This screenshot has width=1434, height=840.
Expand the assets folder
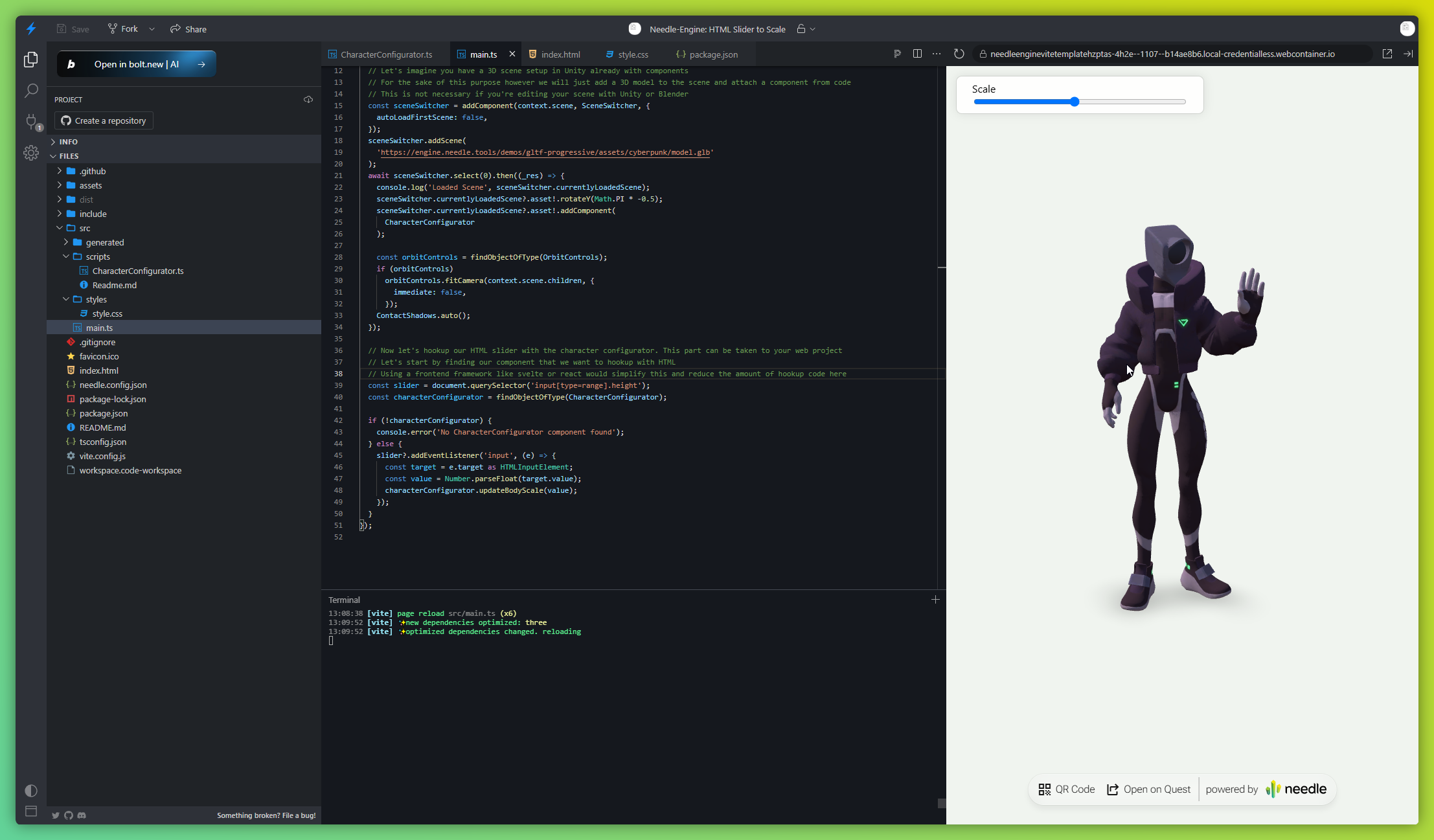click(91, 185)
